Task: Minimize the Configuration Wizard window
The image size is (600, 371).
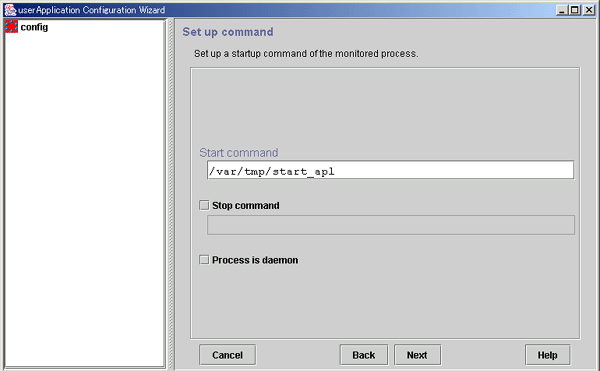Action: 561,10
